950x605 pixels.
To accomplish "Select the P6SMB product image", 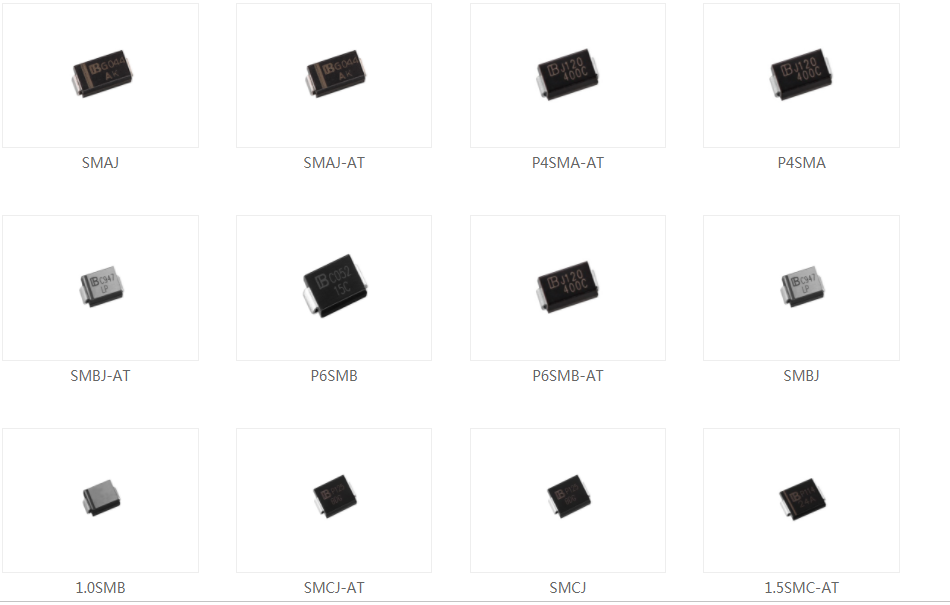I will tap(334, 288).
